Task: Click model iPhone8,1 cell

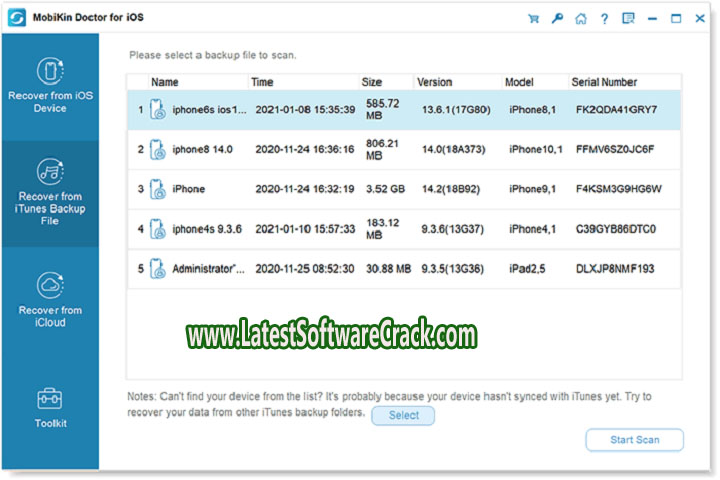Action: click(x=533, y=110)
